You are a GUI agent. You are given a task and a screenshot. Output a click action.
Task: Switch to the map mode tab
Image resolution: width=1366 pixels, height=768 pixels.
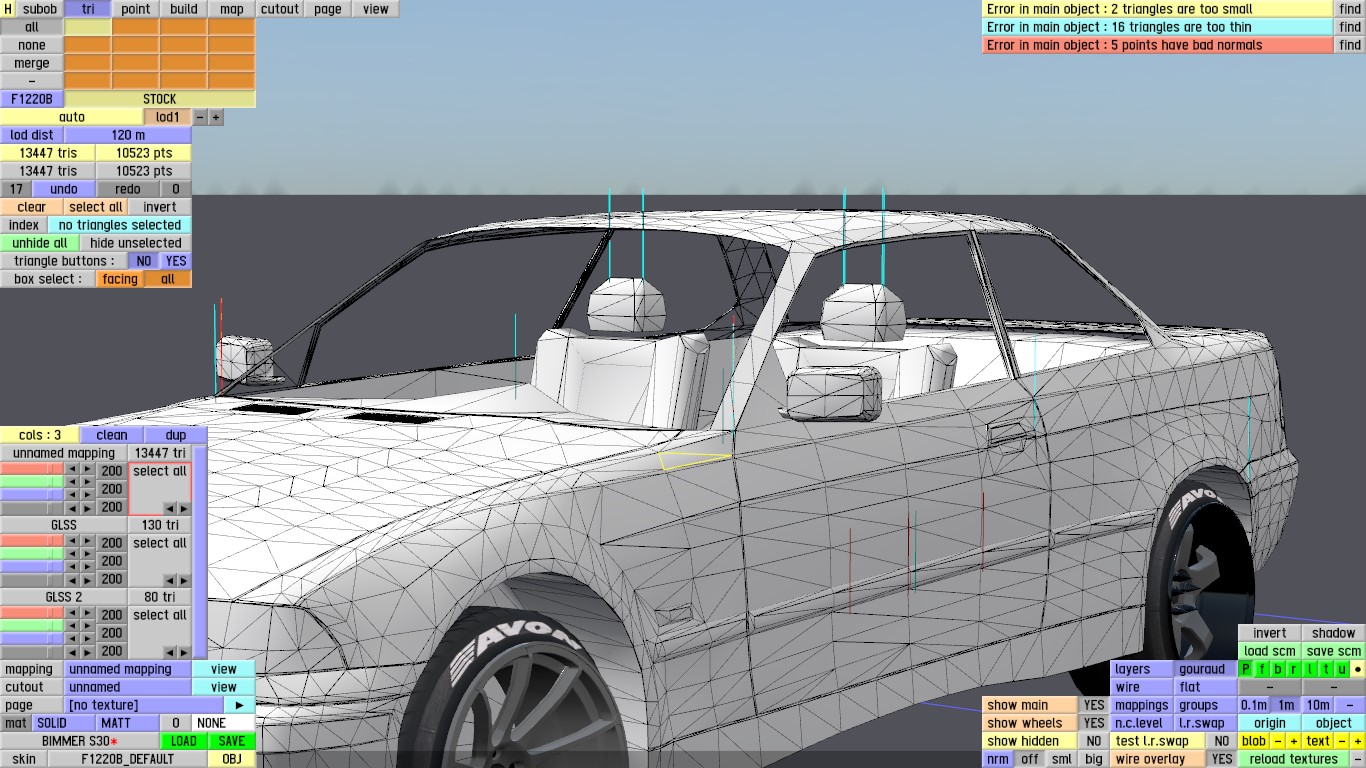pos(232,9)
